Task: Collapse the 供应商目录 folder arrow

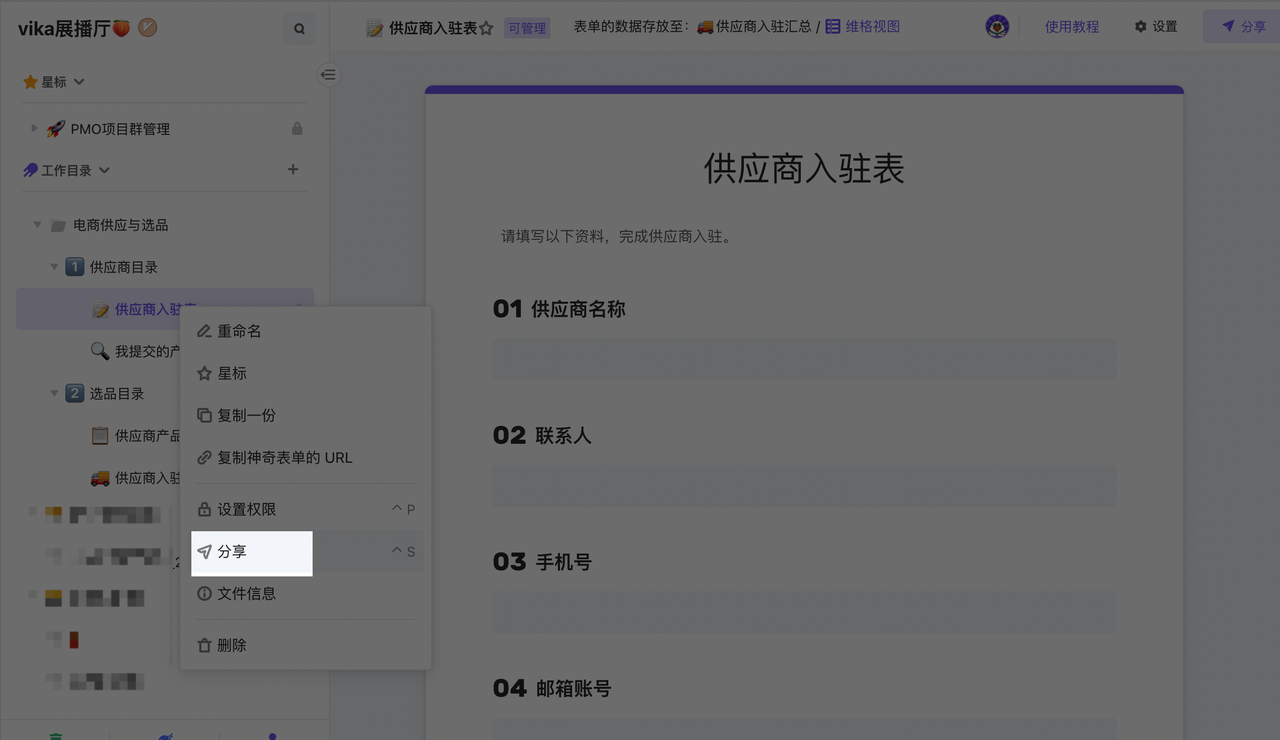Action: 54,267
